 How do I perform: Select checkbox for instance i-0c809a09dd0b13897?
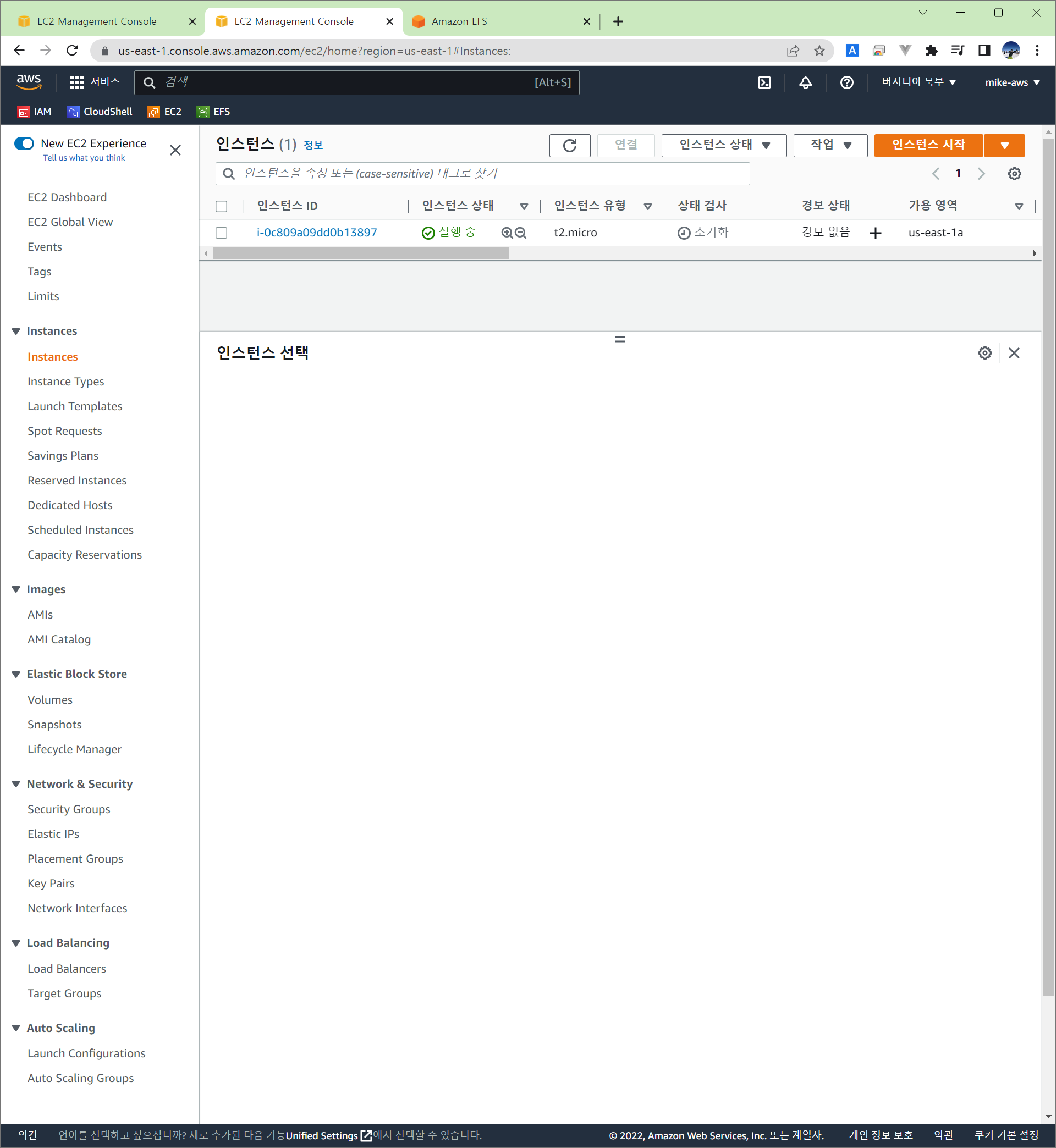point(221,233)
